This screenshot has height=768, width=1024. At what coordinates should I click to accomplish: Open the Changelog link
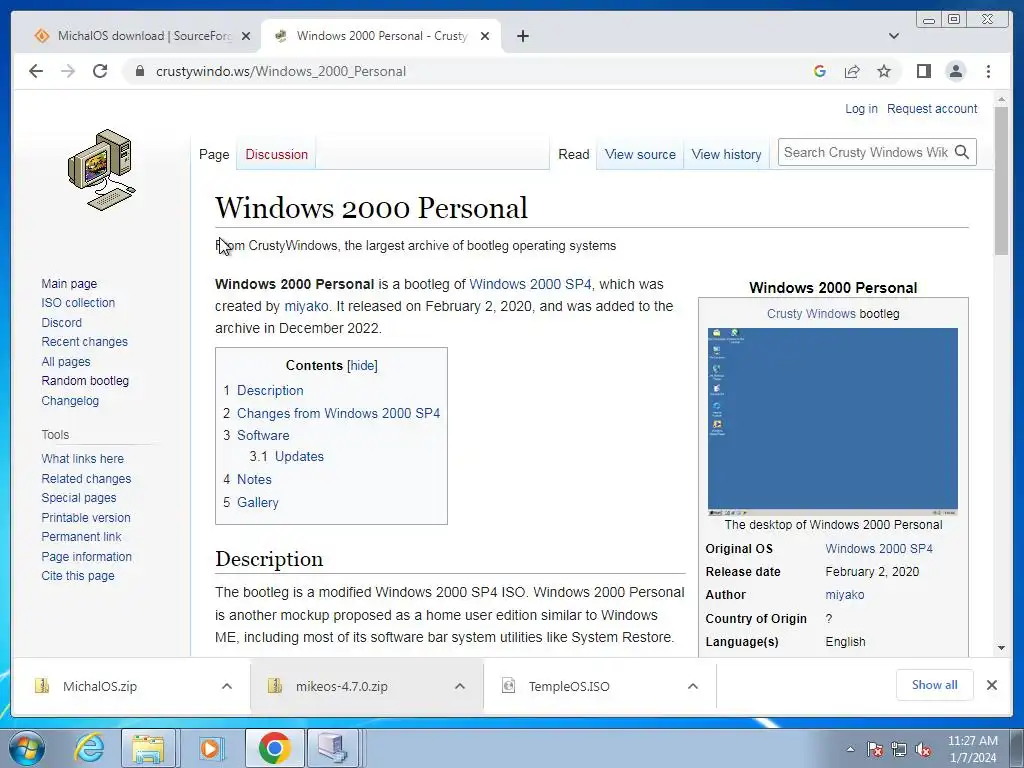click(70, 400)
